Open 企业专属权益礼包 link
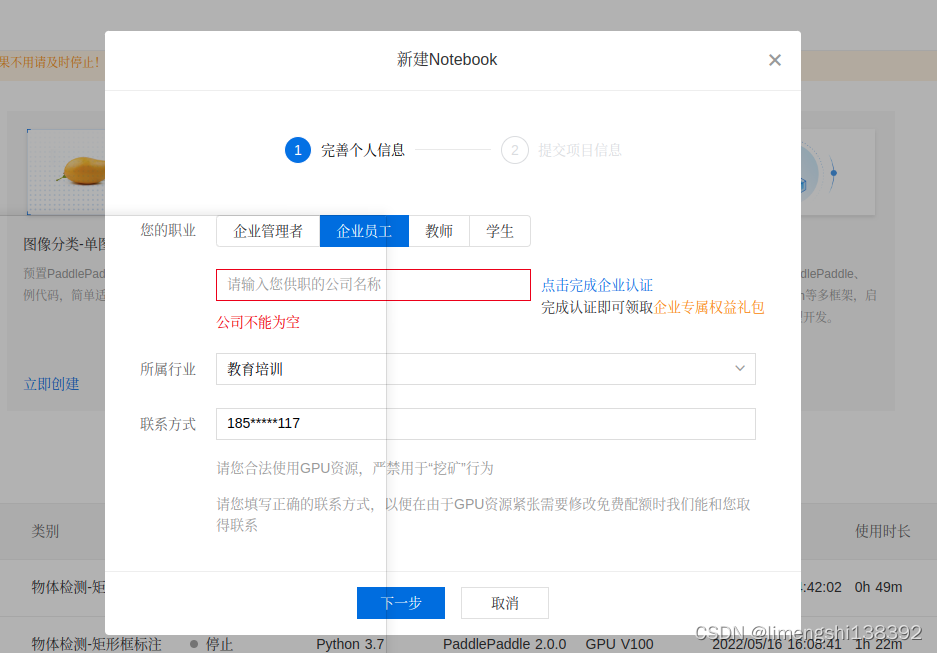The height and width of the screenshot is (653, 937). point(709,308)
